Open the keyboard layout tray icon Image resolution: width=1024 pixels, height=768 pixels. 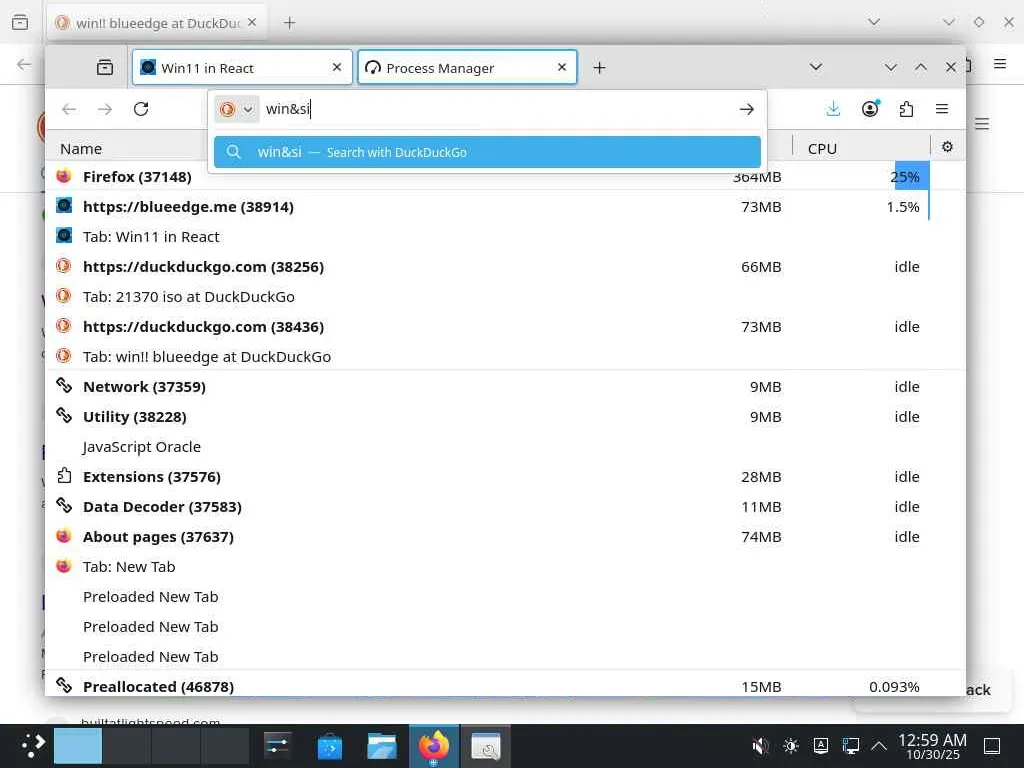(821, 745)
